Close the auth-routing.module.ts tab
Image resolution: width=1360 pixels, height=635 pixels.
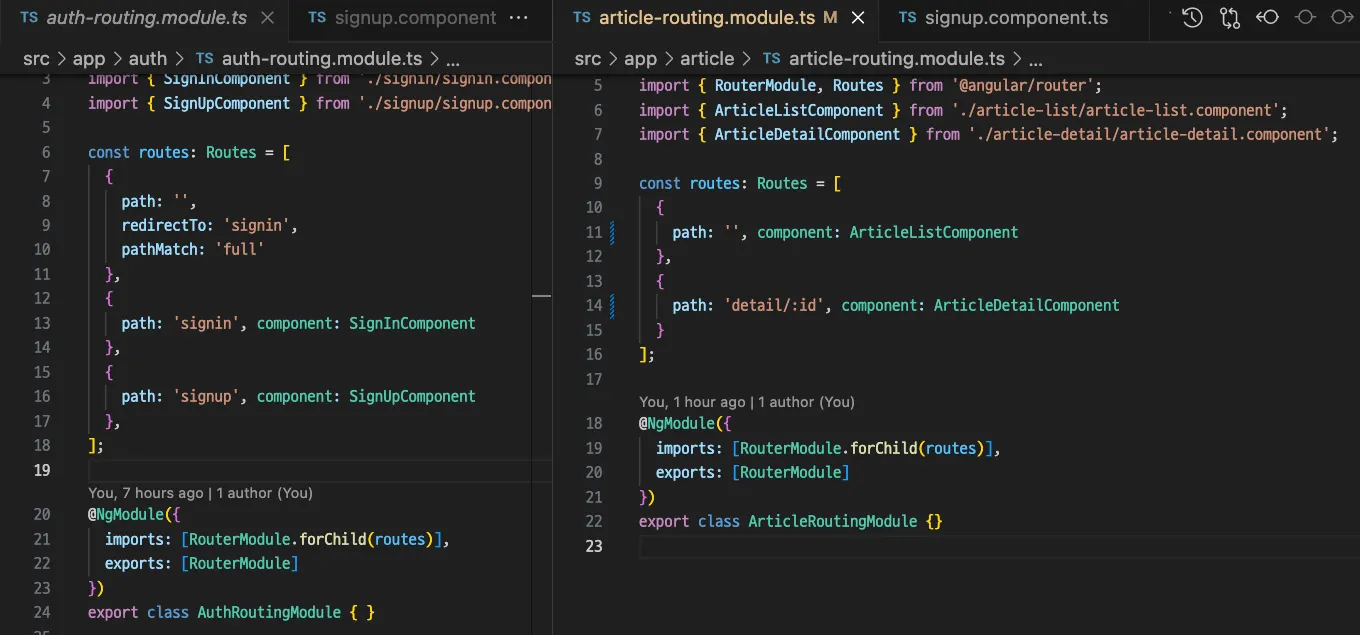[267, 18]
